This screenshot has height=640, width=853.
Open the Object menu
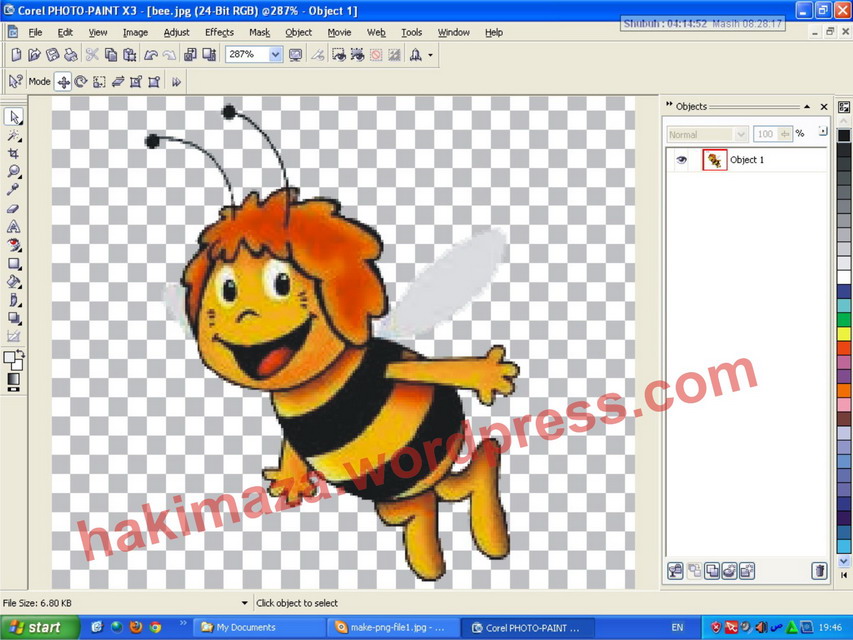coord(299,32)
